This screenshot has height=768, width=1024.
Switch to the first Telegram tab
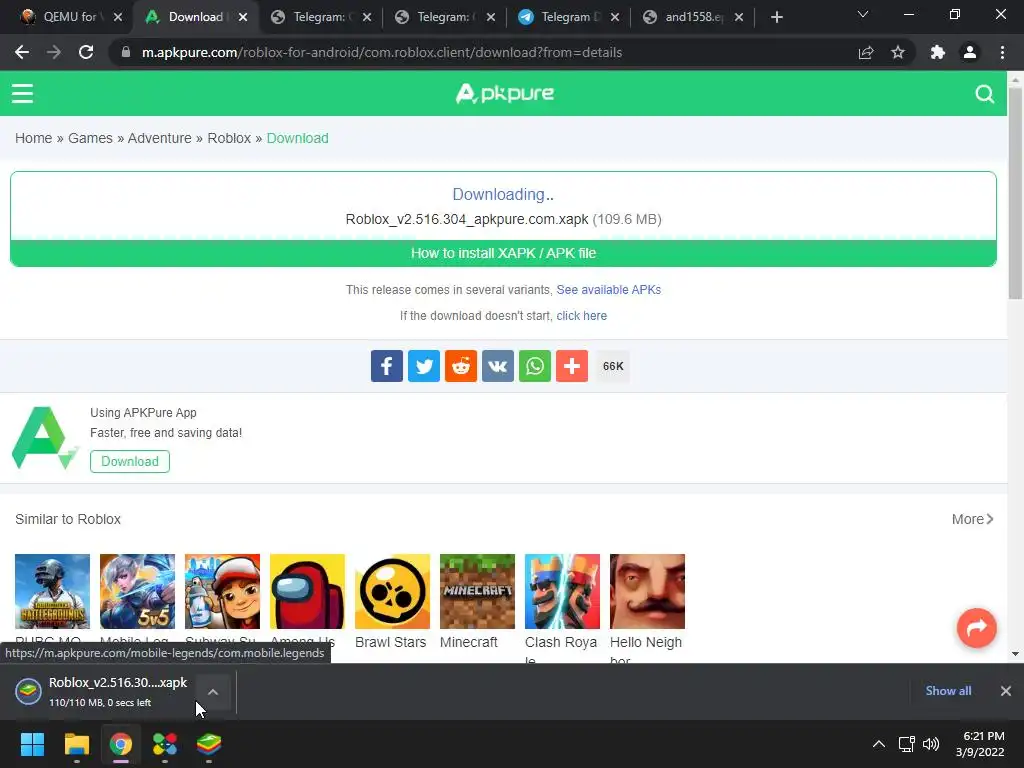pyautogui.click(x=320, y=17)
